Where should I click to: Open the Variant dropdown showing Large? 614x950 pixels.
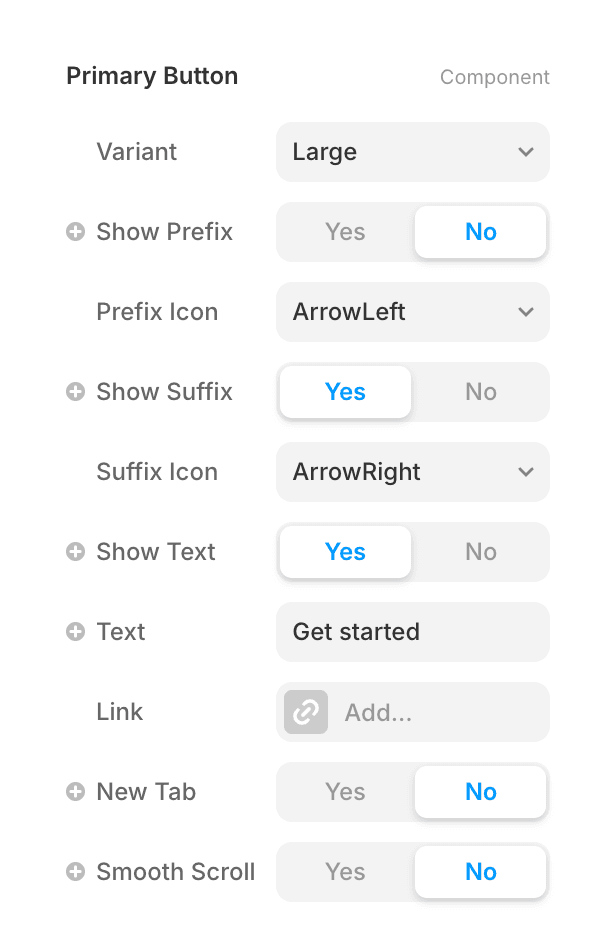[x=412, y=152]
